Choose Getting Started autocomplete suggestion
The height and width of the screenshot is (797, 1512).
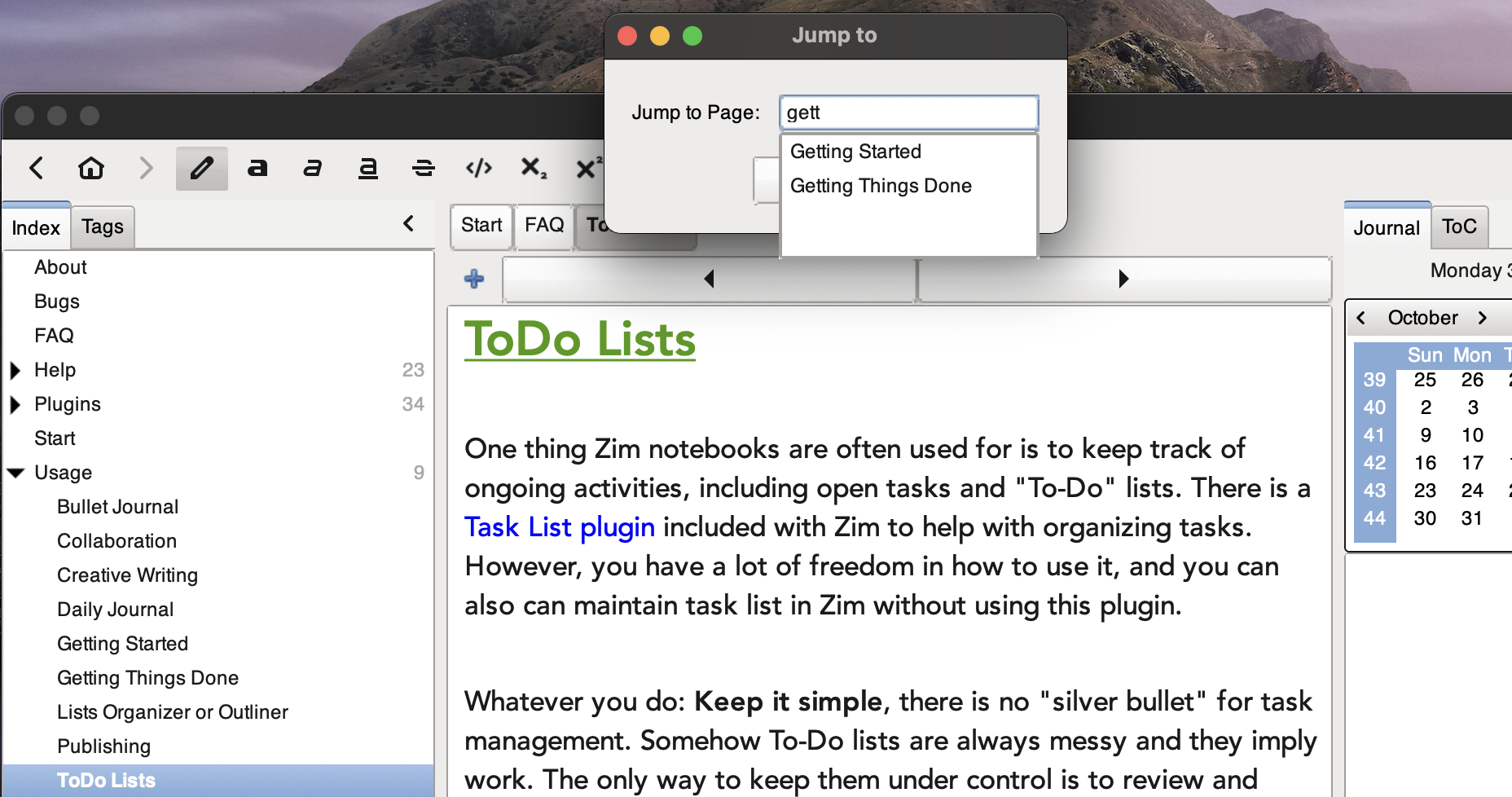pos(908,152)
